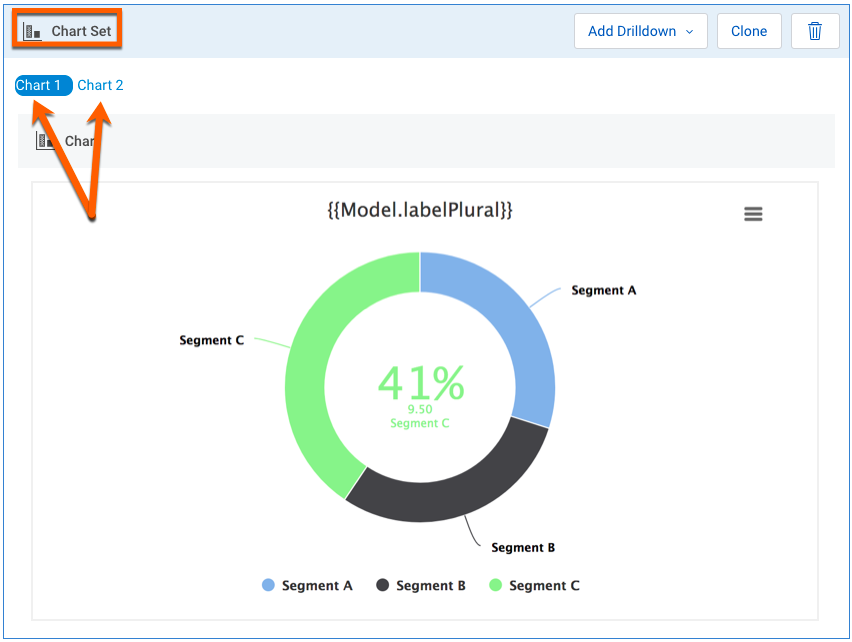Expand the Add Drilldown dropdown

(x=640, y=31)
